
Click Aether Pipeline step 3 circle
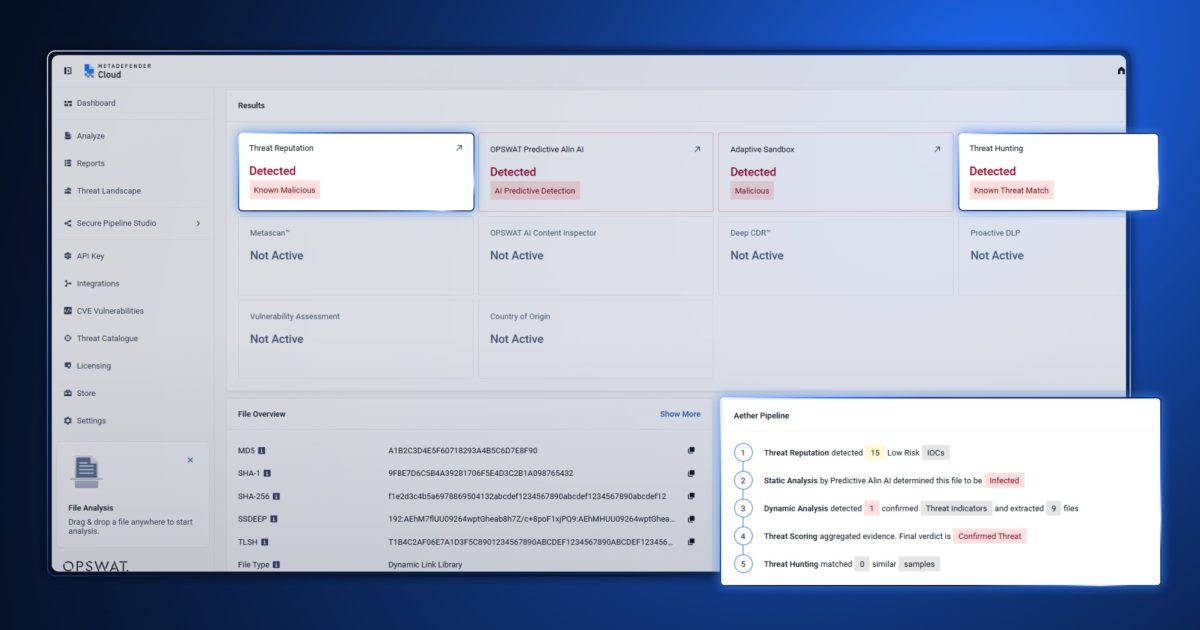point(742,509)
